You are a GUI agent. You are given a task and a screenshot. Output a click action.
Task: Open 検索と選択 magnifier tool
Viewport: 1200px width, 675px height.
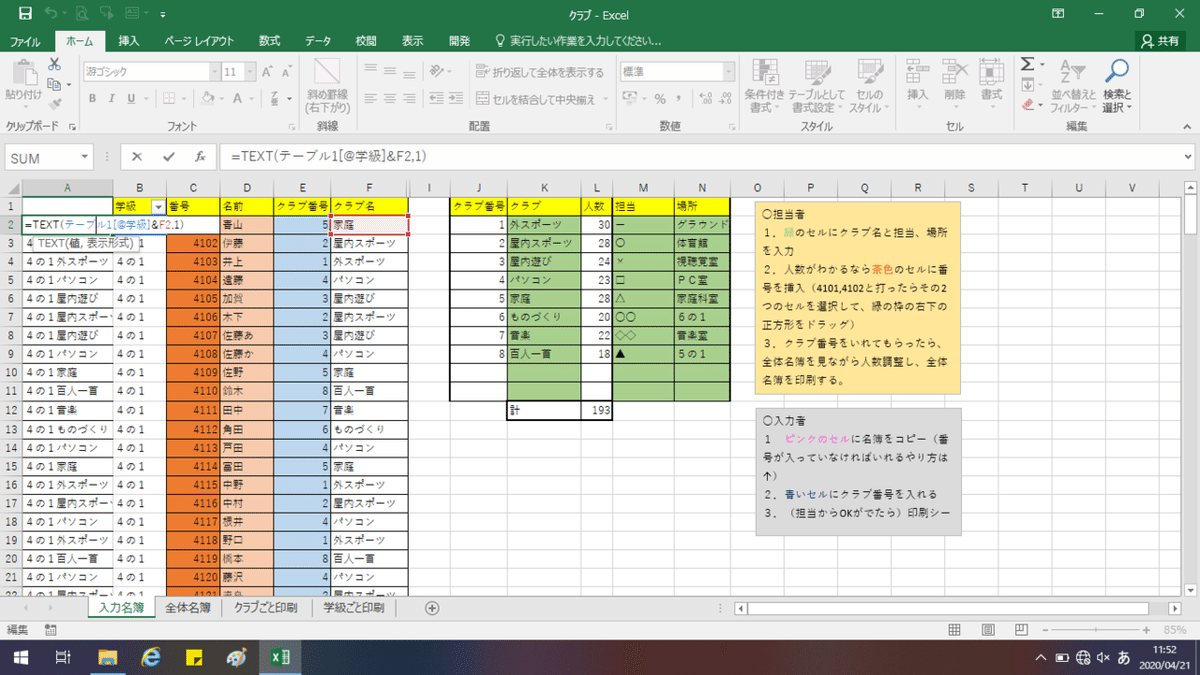pos(1117,87)
